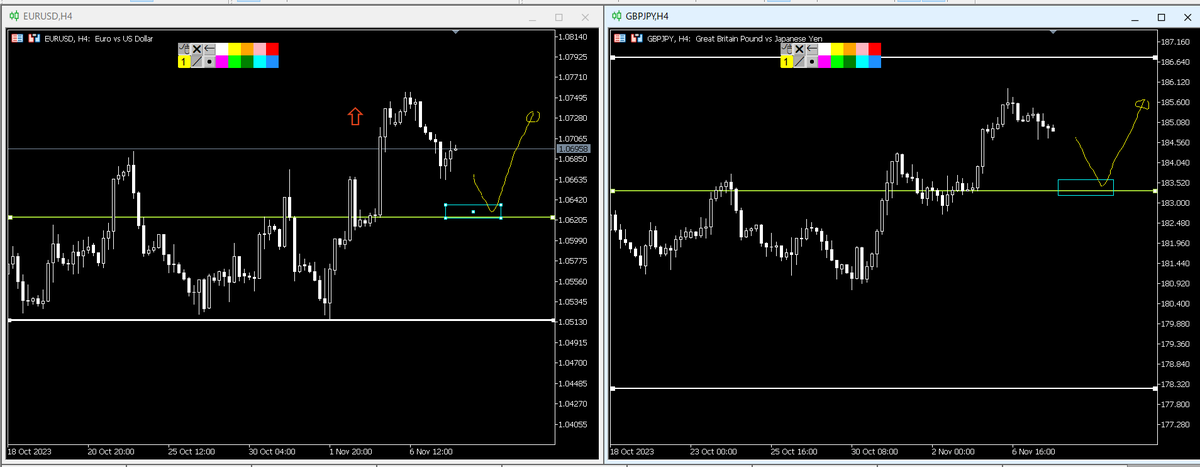Pick the pink swatch in EURUSD palette
Viewport: 1200px width, 467px height.
point(260,49)
